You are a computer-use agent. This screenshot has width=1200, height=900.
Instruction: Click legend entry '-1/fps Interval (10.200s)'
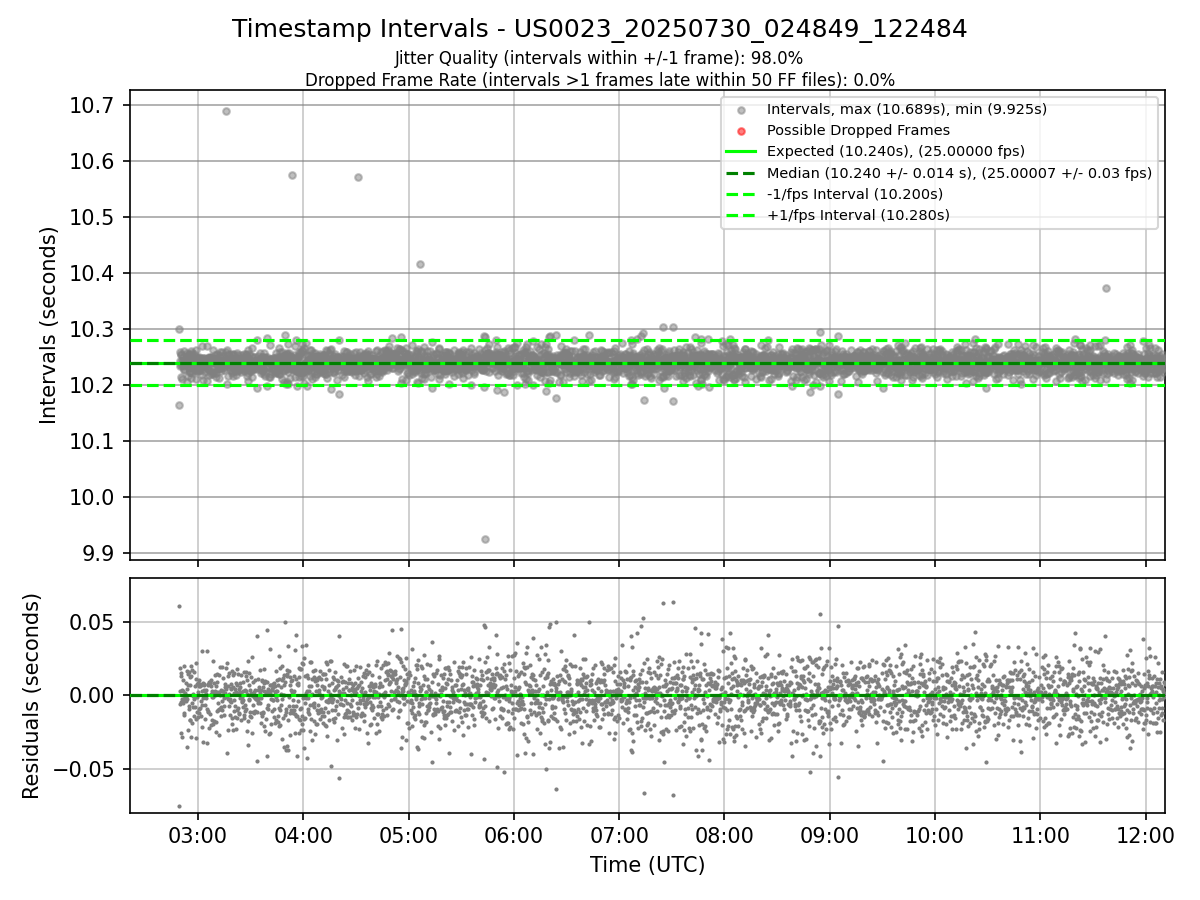coord(855,193)
